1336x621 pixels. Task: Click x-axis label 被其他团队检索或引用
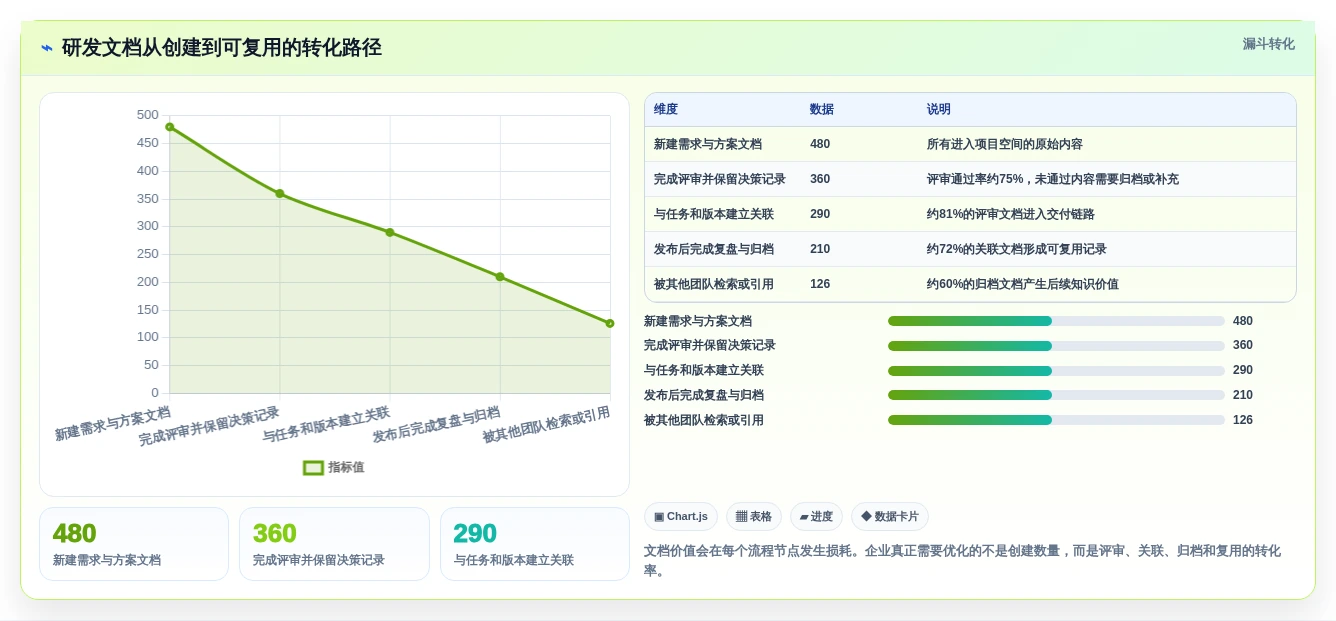coord(546,425)
